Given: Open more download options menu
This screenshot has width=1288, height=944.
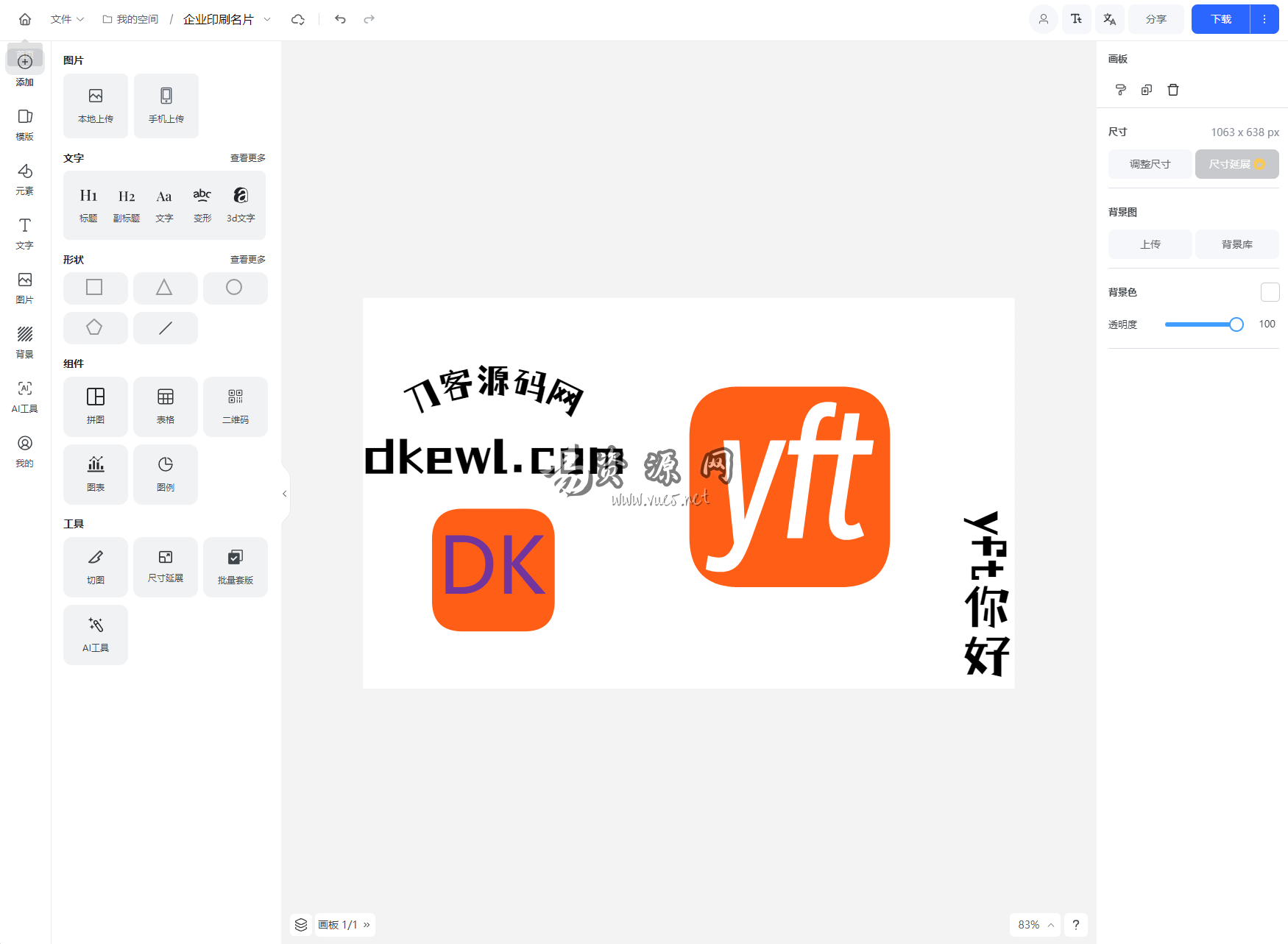Looking at the screenshot, I should [1264, 19].
